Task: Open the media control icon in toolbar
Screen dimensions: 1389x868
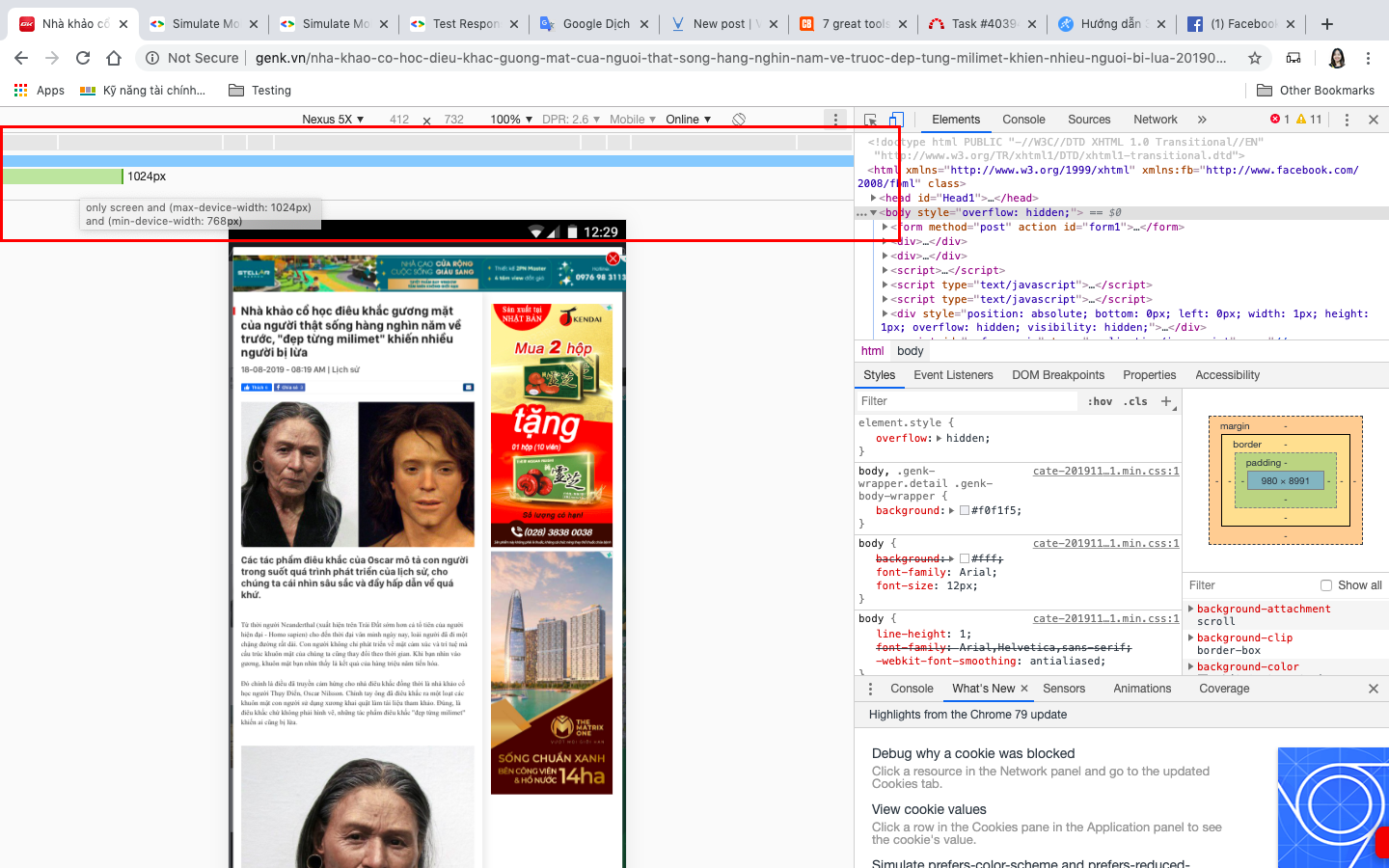Action: 1294,58
